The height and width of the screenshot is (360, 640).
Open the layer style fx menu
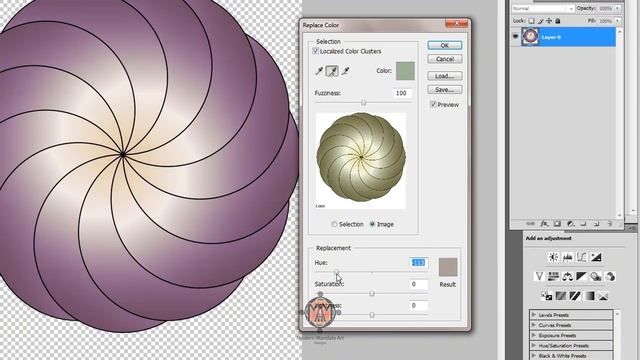[x=544, y=224]
